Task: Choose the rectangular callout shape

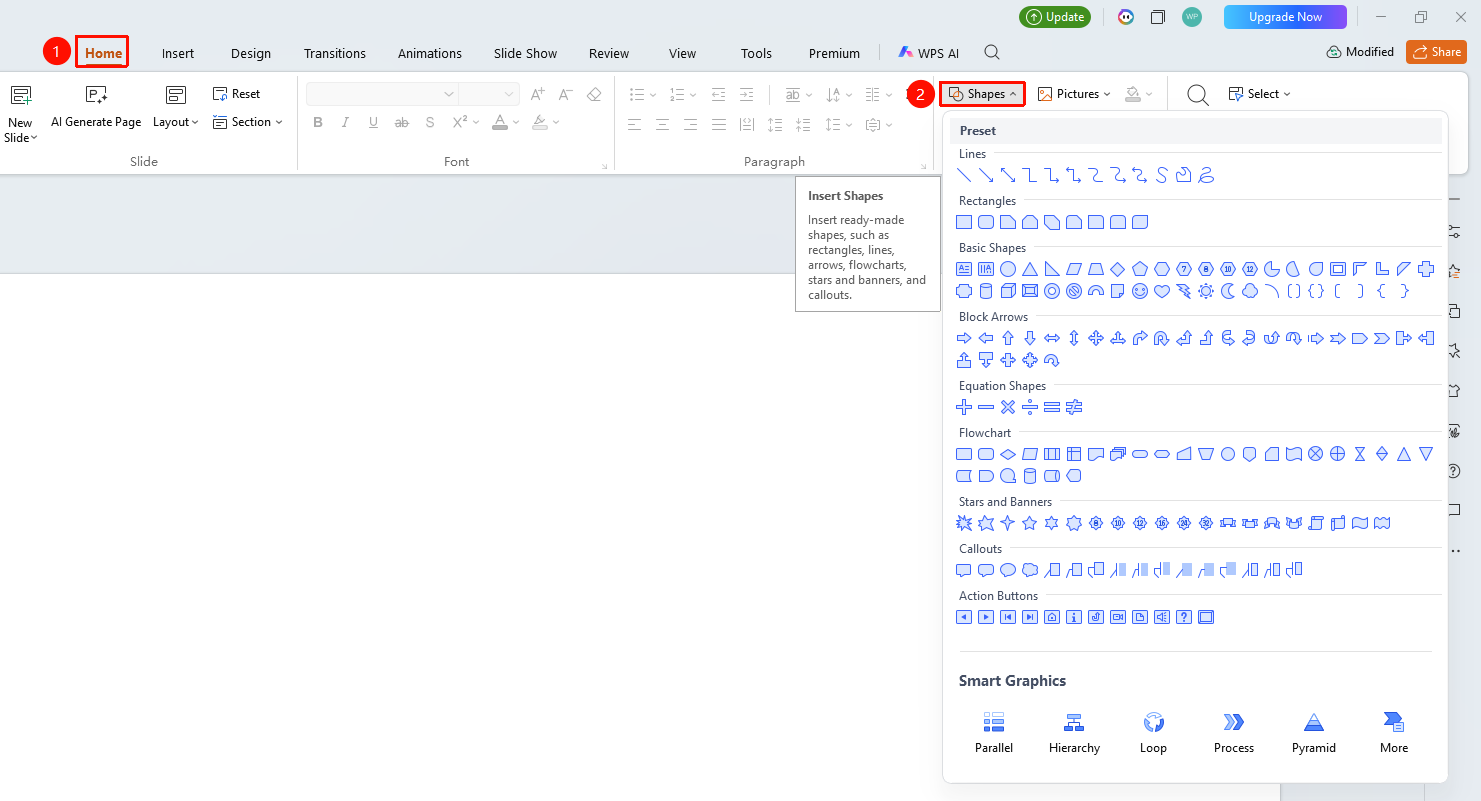Action: click(x=964, y=570)
